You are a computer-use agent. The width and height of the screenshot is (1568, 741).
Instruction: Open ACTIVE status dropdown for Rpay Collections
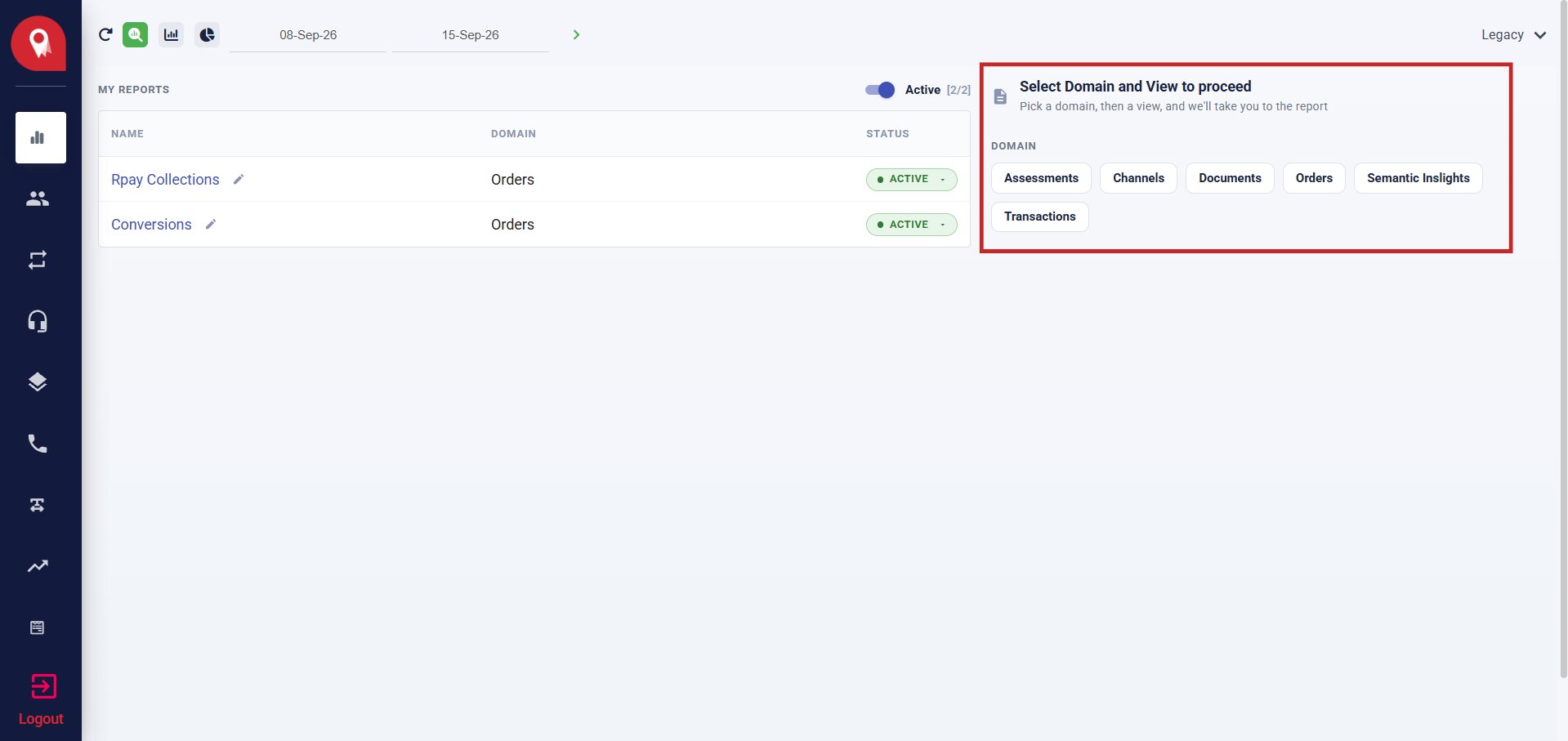coord(911,179)
